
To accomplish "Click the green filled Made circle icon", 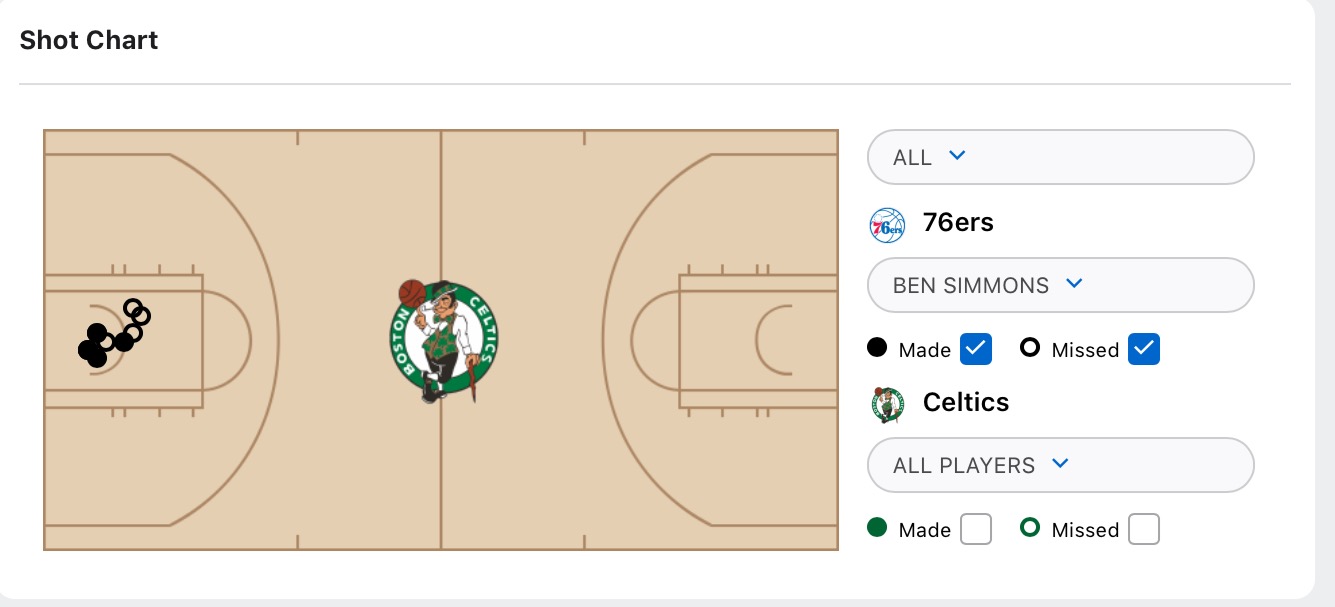I will pyautogui.click(x=877, y=528).
